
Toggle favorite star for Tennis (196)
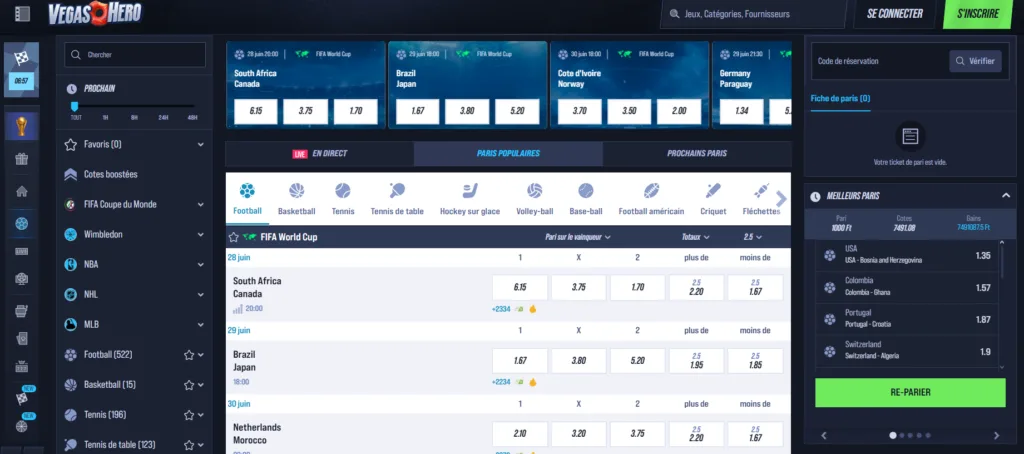coord(189,415)
